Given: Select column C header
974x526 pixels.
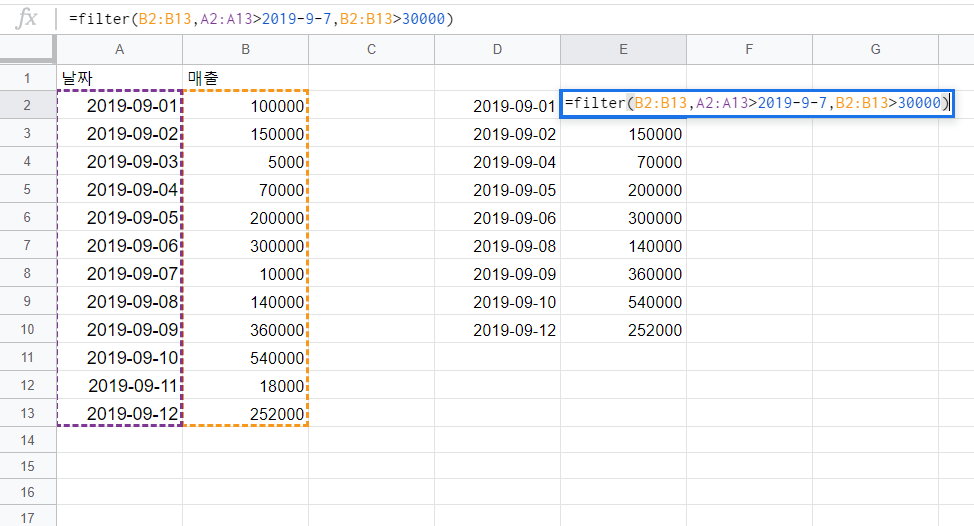Looking at the screenshot, I should tap(371, 50).
